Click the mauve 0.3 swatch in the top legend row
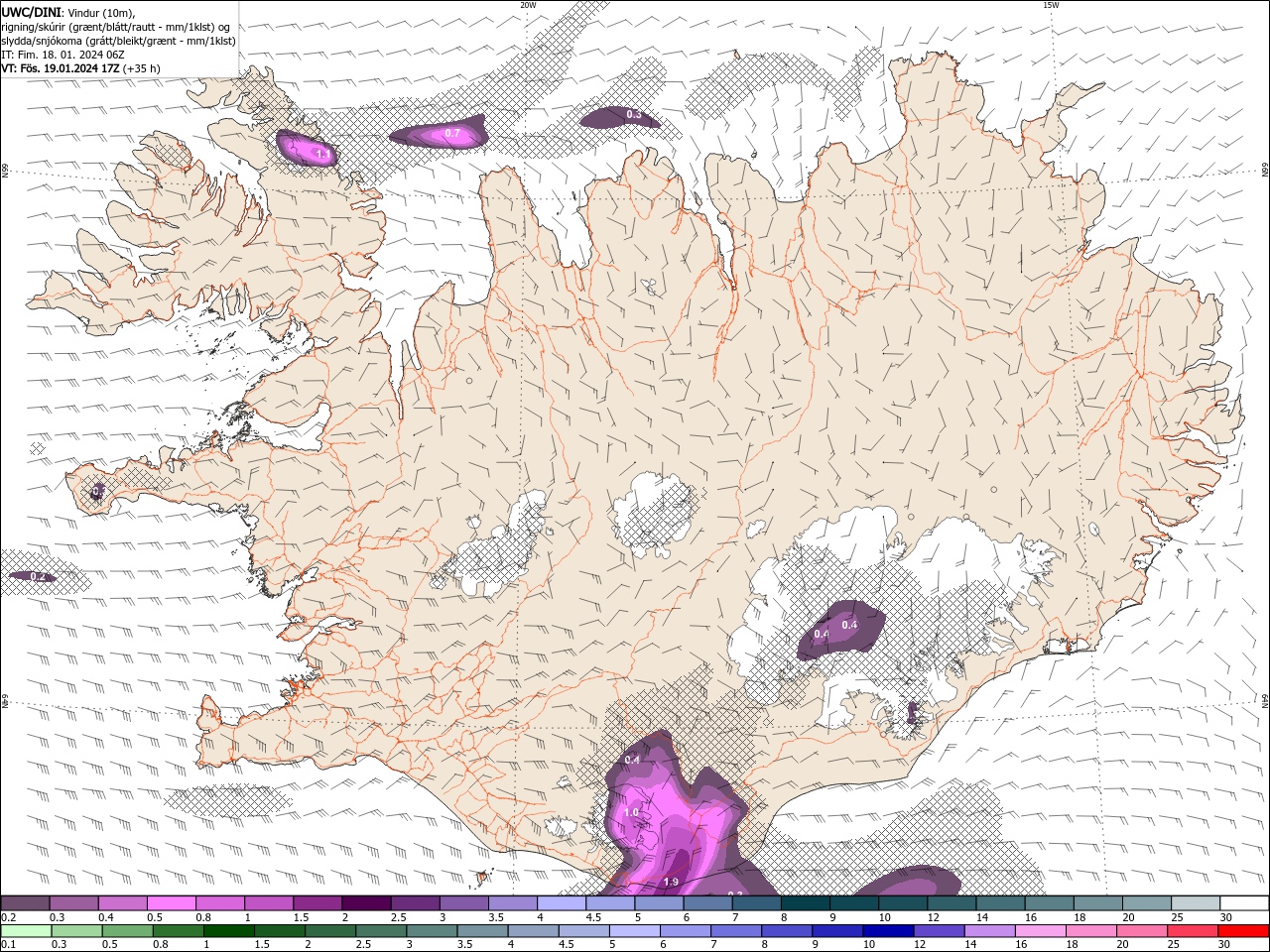 click(74, 903)
